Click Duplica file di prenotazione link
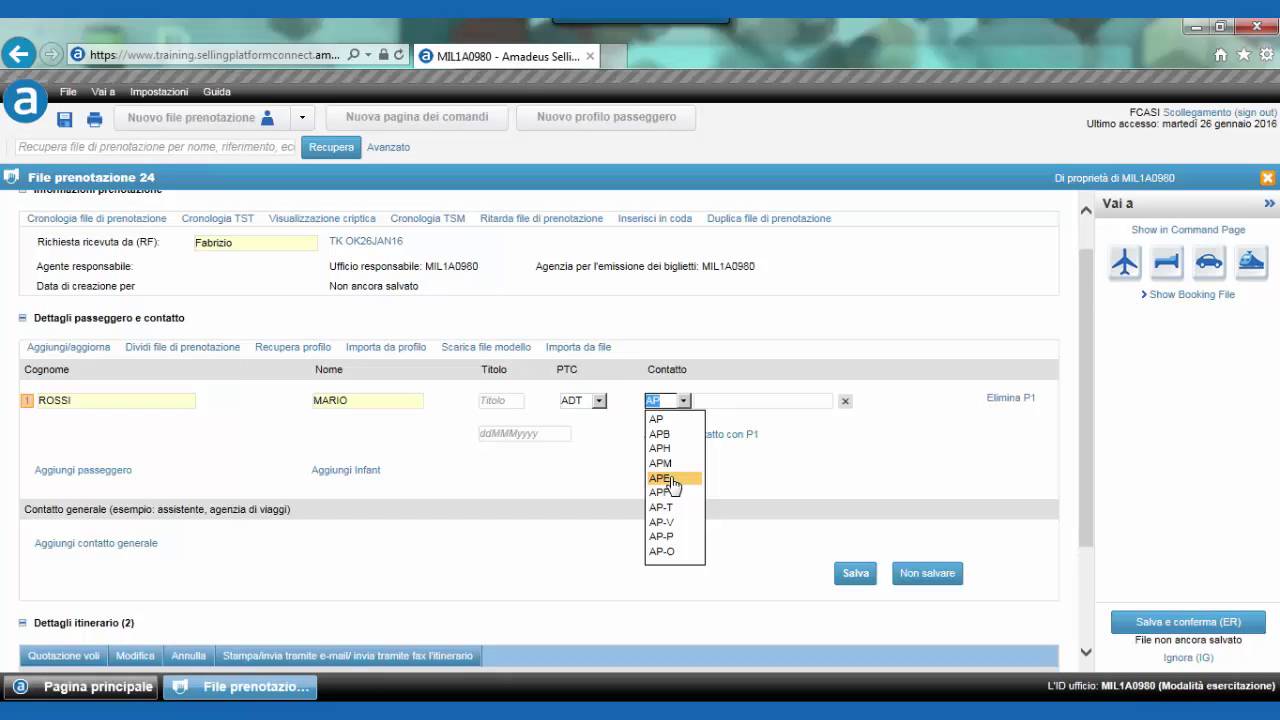The width and height of the screenshot is (1280, 720). tap(769, 218)
